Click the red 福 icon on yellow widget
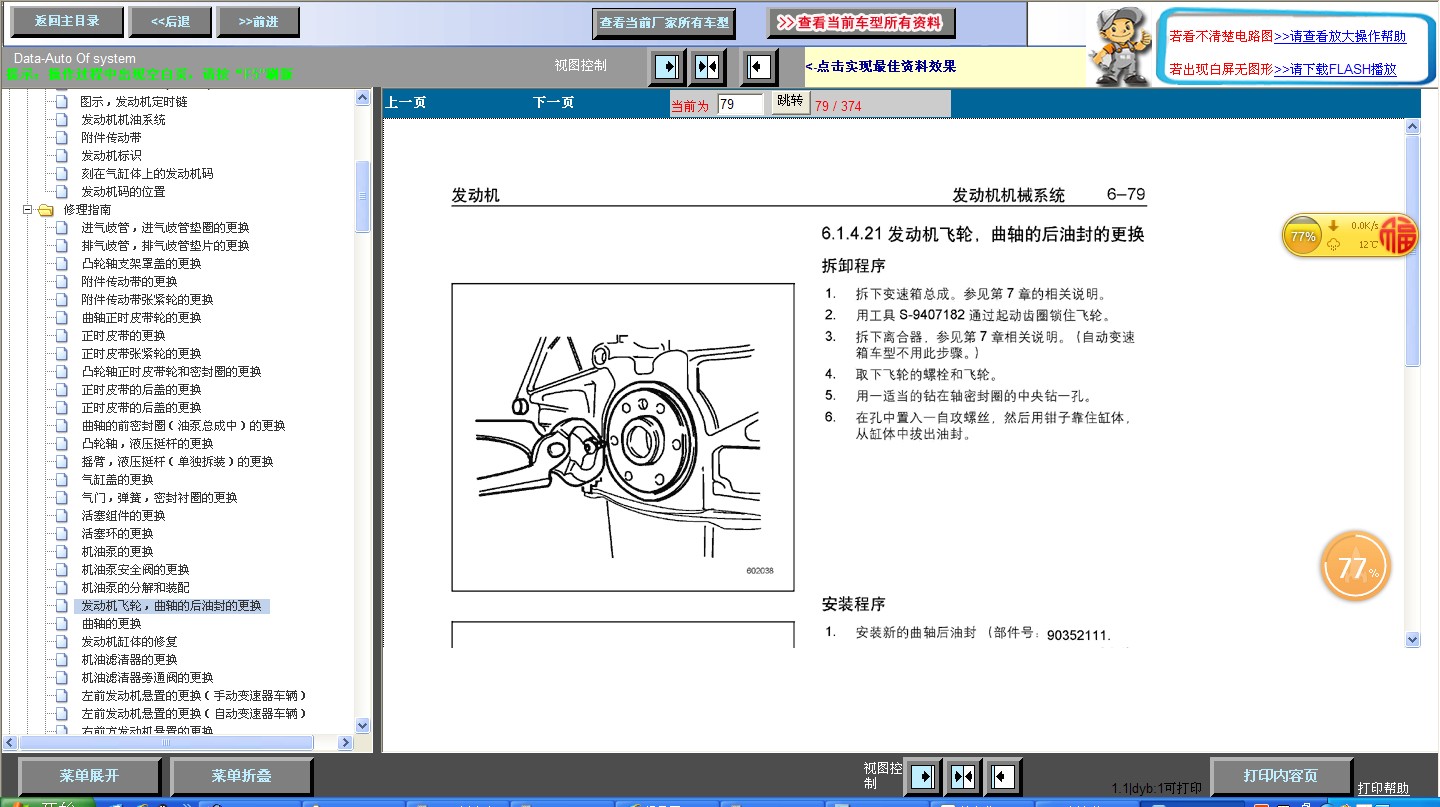 click(x=1399, y=236)
